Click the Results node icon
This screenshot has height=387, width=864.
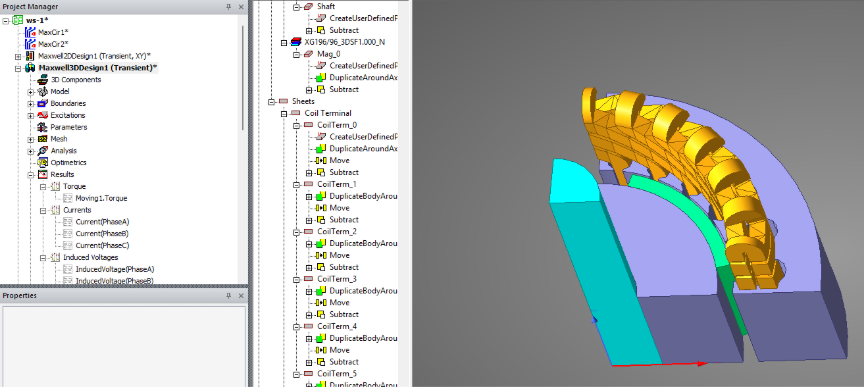[42, 175]
